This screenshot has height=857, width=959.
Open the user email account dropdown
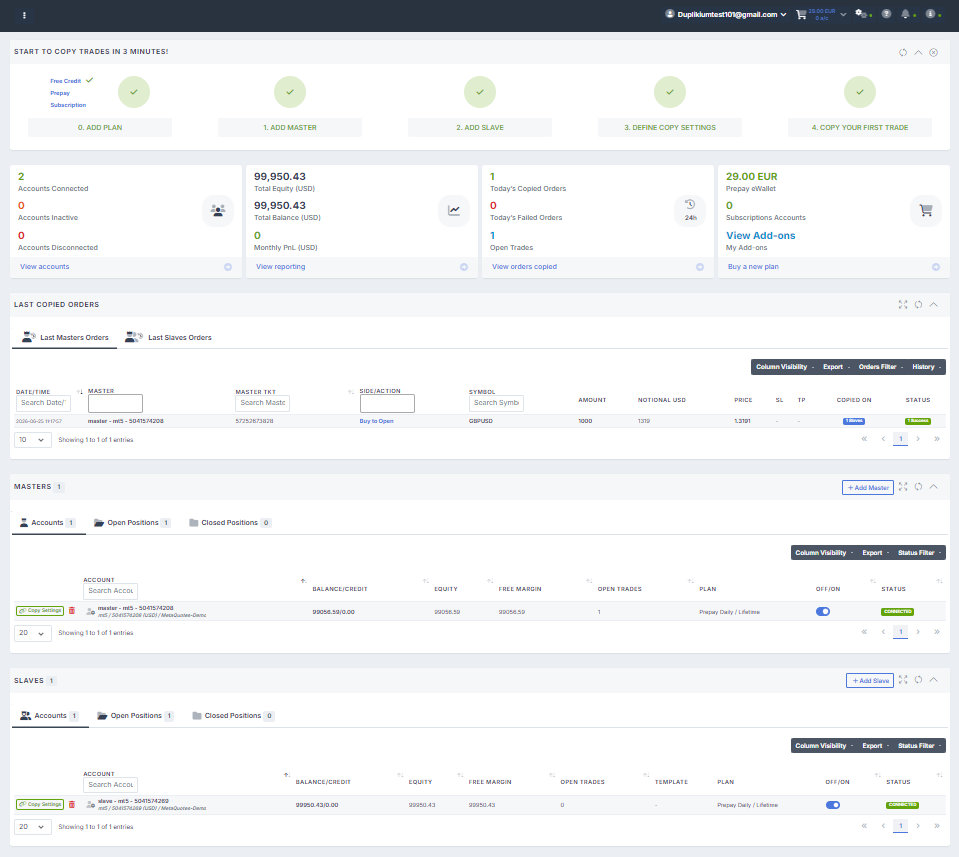[726, 15]
